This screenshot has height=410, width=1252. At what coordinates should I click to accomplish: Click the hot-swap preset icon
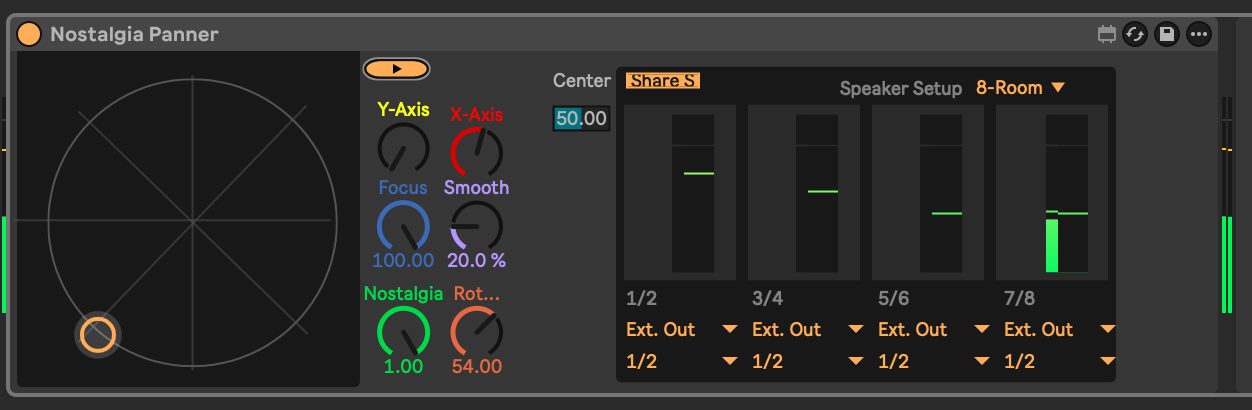pyautogui.click(x=1135, y=34)
